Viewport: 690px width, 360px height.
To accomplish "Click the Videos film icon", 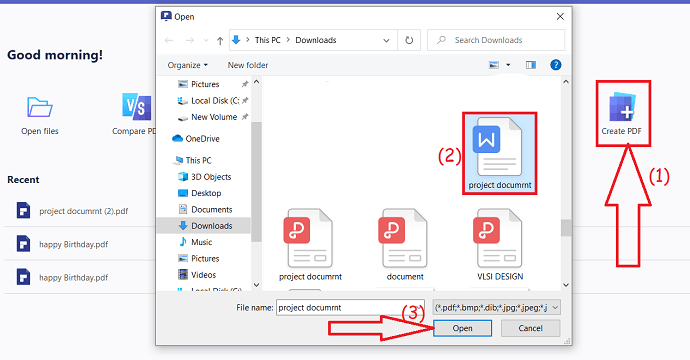I will 183,275.
